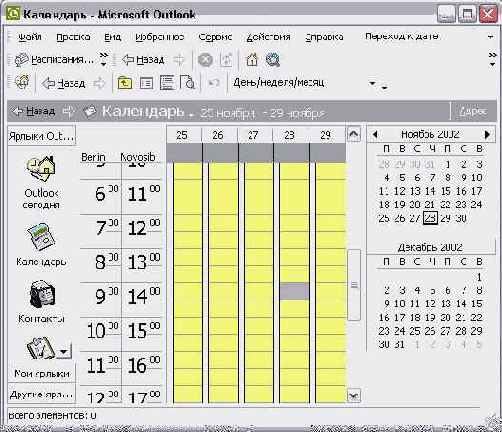Open the Избранное menu
The width and height of the screenshot is (502, 432).
point(160,37)
